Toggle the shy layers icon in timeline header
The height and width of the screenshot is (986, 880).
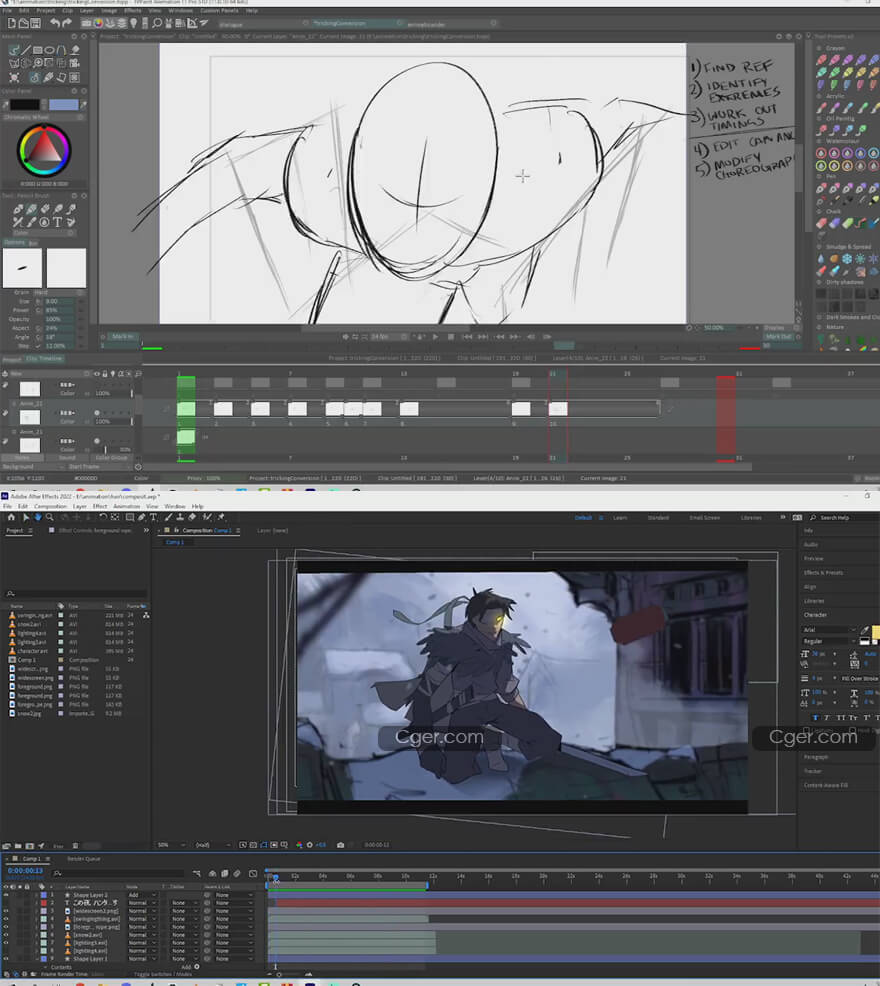213,873
